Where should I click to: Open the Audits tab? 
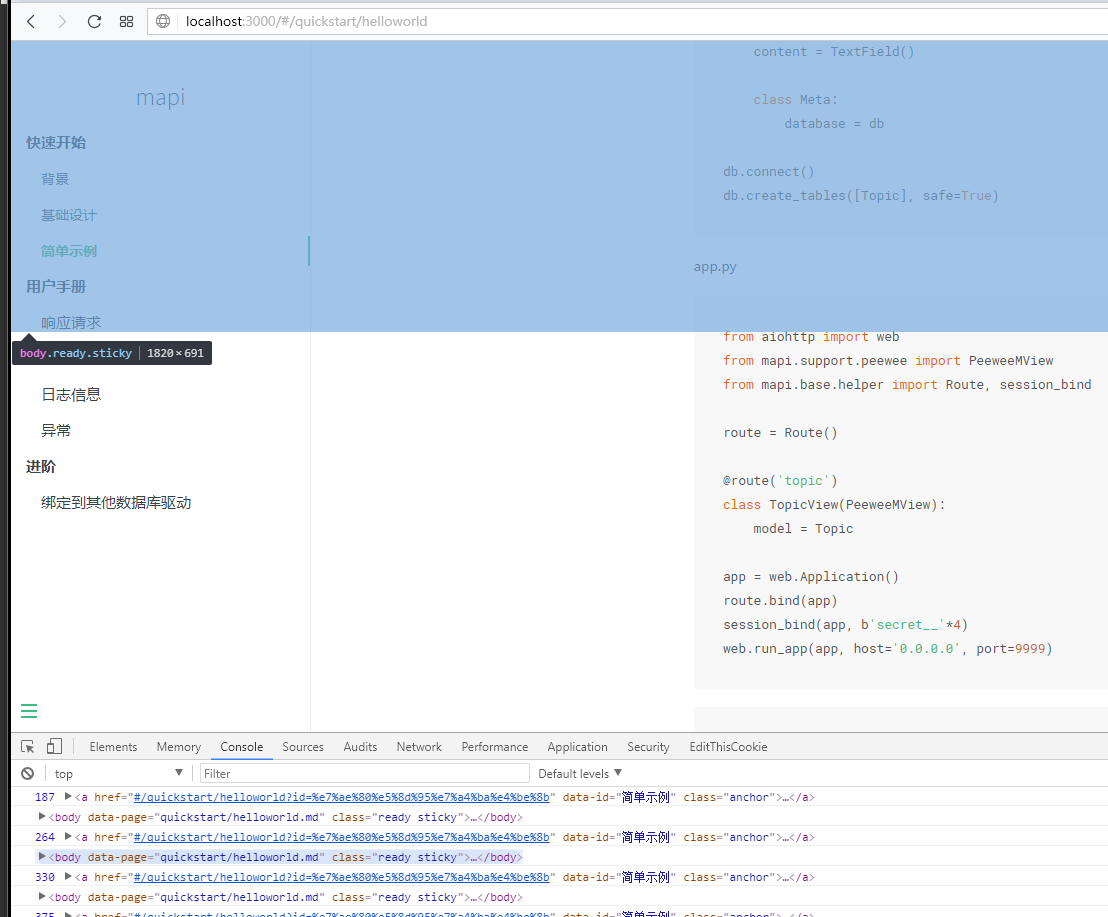coord(360,747)
